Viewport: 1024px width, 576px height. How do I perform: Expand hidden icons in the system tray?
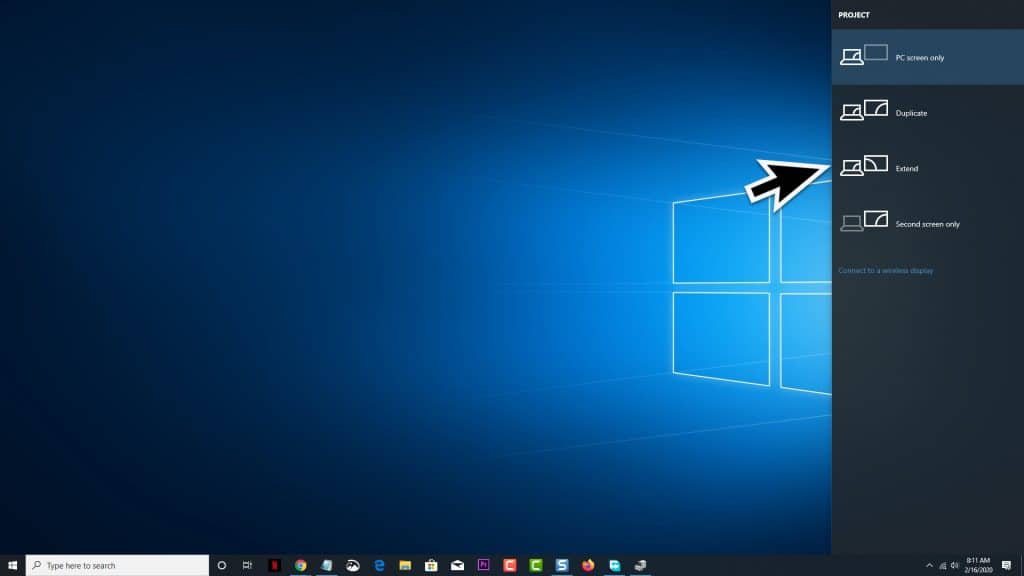point(930,564)
